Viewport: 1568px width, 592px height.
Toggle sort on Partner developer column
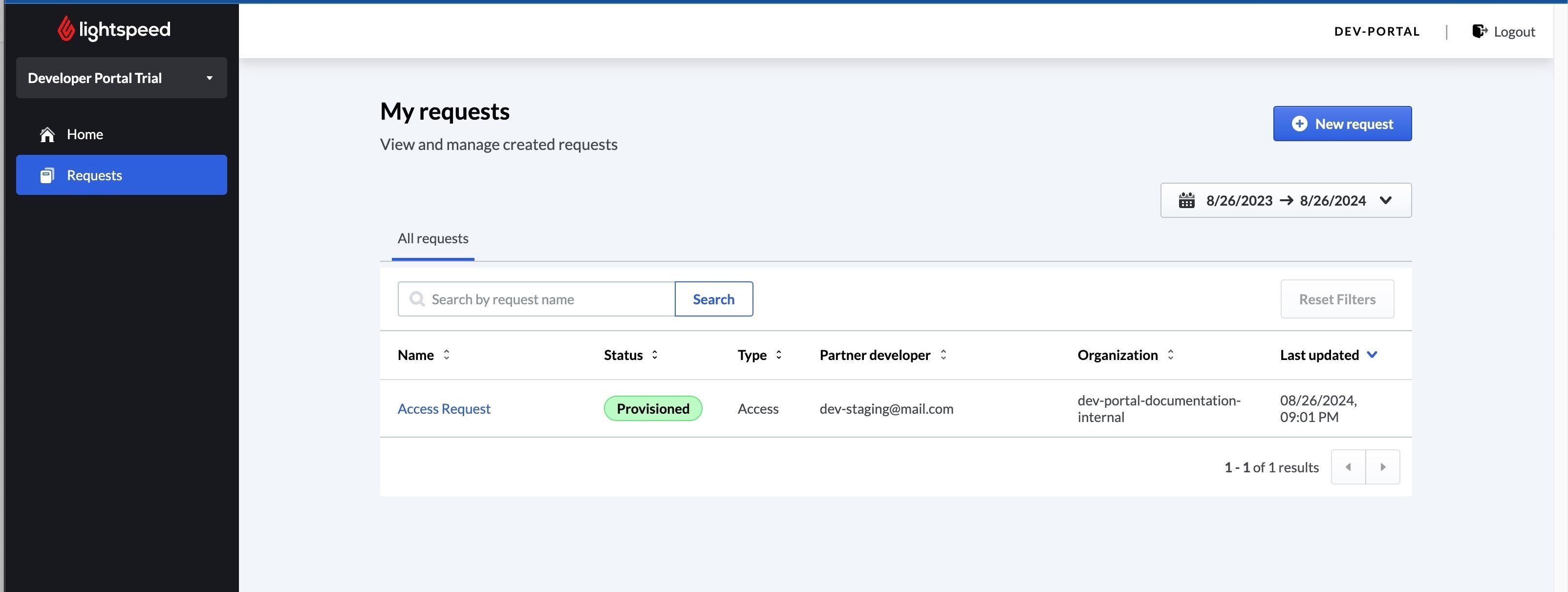943,355
